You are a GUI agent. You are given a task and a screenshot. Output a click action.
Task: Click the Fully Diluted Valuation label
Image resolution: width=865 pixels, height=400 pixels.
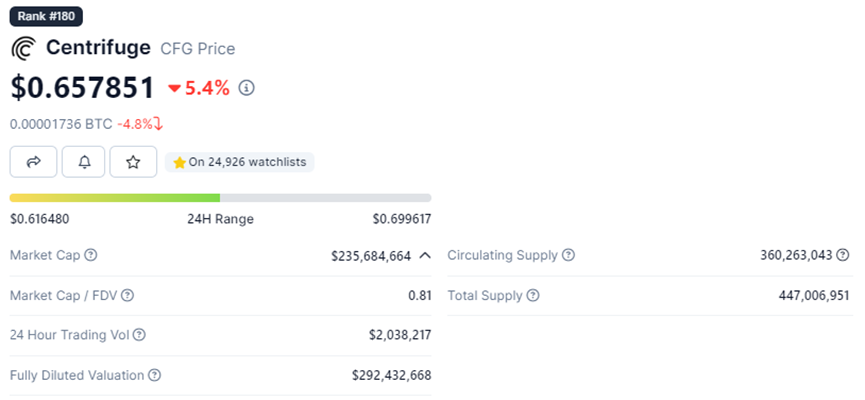(x=77, y=376)
